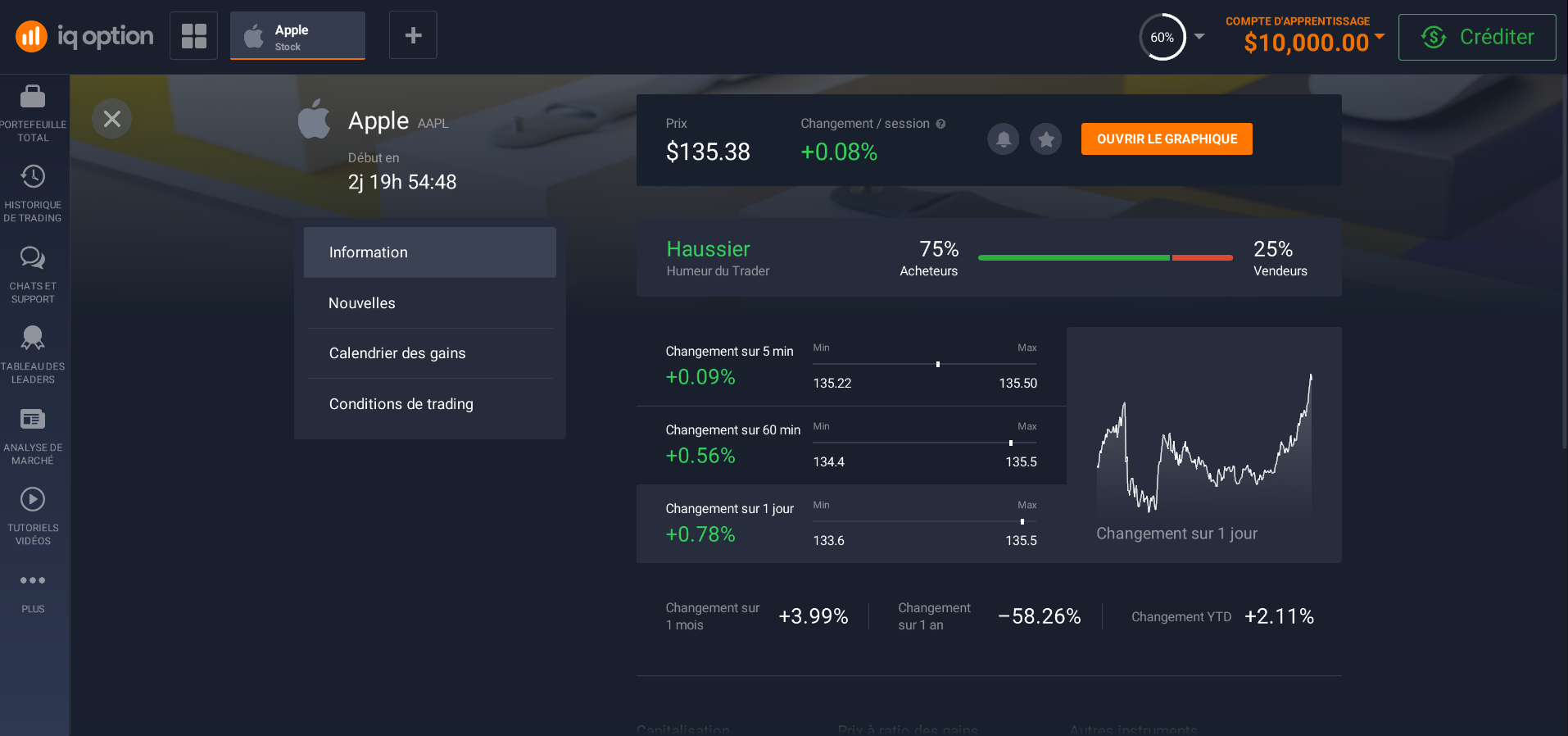Click the +0.56% 60 min change
The height and width of the screenshot is (736, 1568).
click(700, 456)
